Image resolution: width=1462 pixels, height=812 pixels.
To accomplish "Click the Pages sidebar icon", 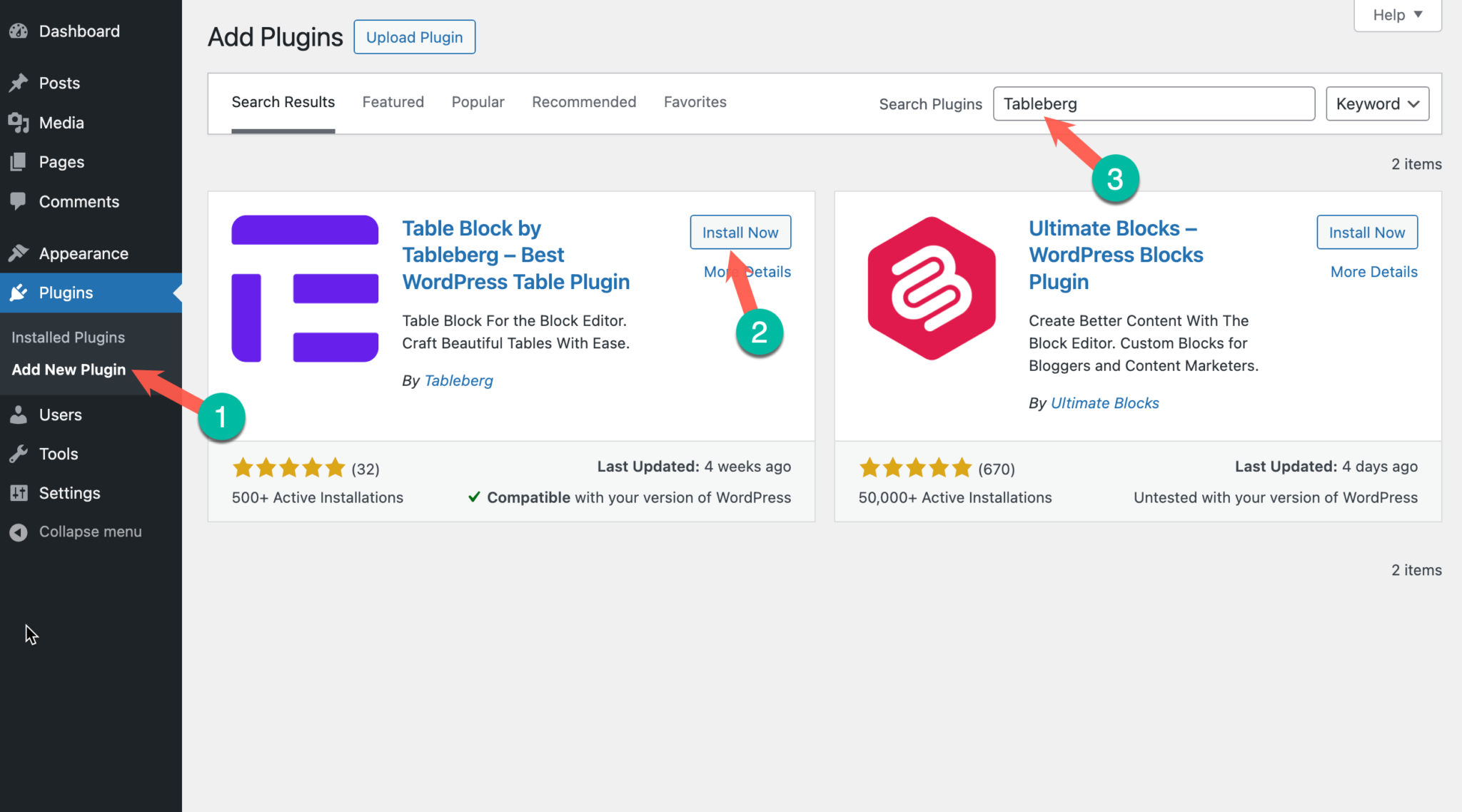I will tap(19, 162).
